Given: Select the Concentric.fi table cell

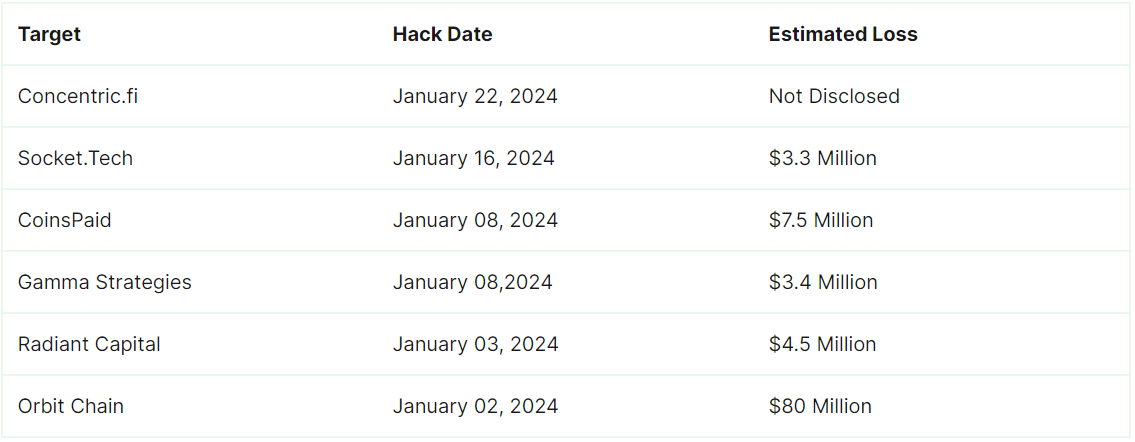Looking at the screenshot, I should click(x=78, y=96).
